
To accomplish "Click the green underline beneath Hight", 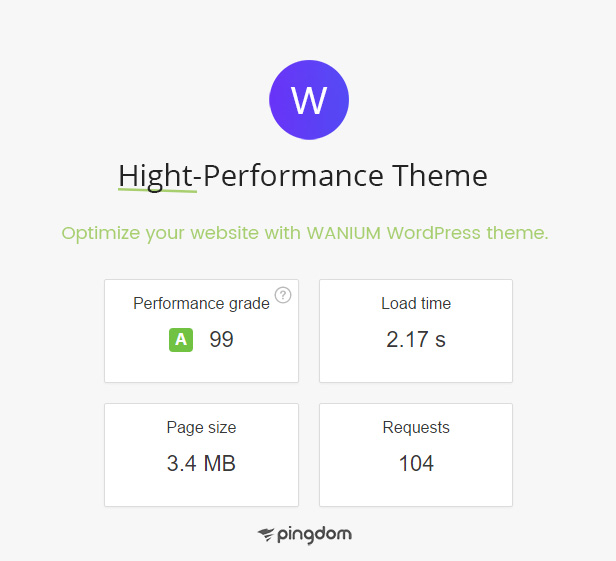I will [158, 190].
